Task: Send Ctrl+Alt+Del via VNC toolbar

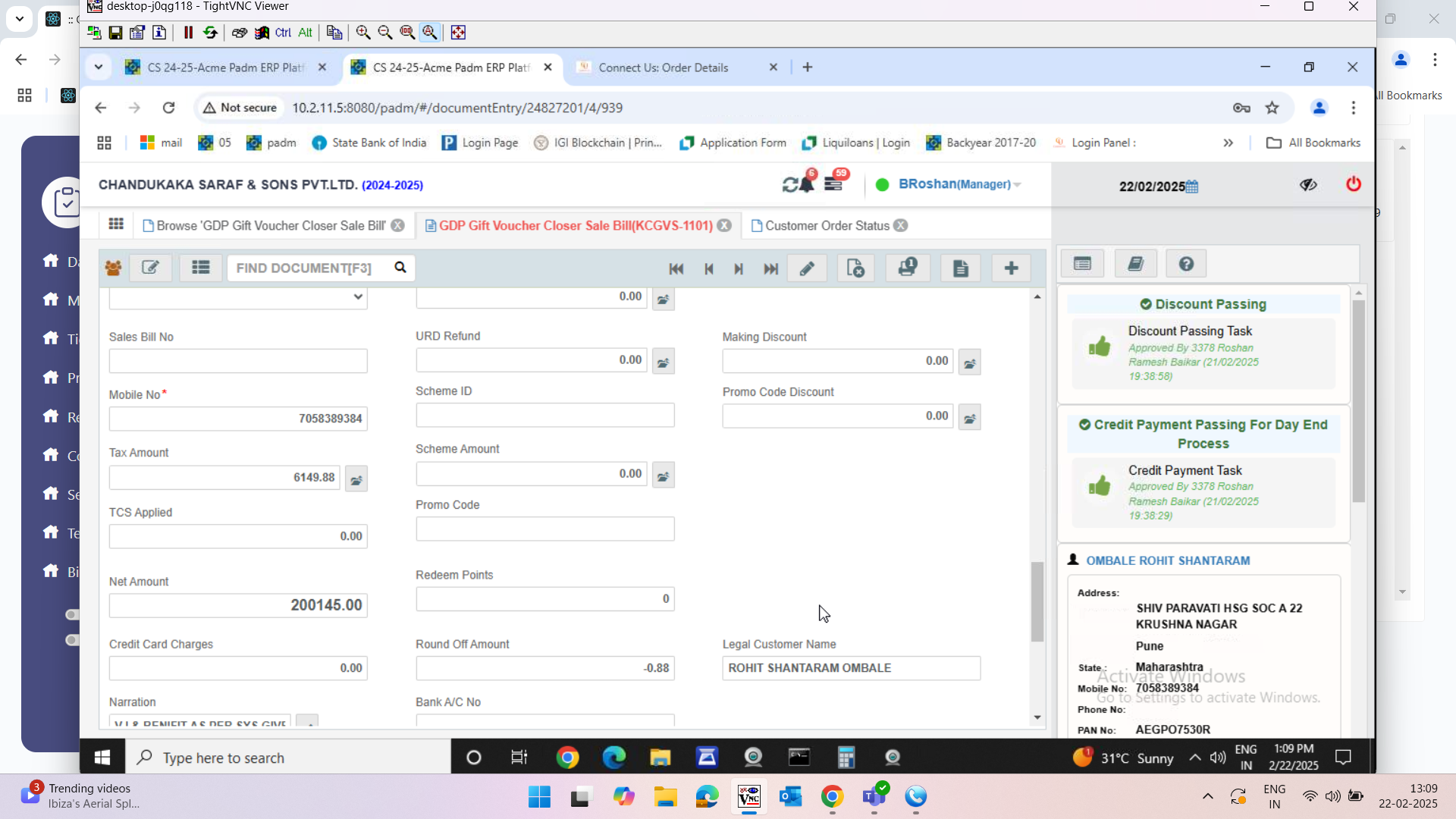Action: click(x=239, y=33)
